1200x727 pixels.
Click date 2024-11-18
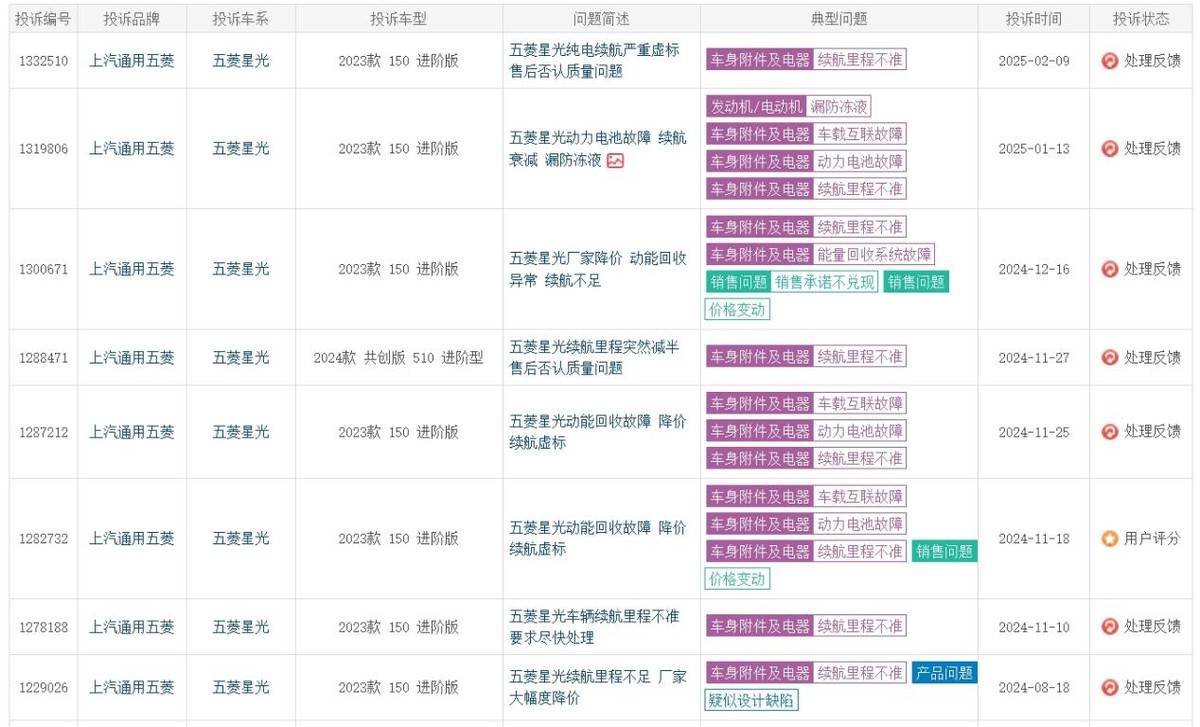tap(1034, 538)
